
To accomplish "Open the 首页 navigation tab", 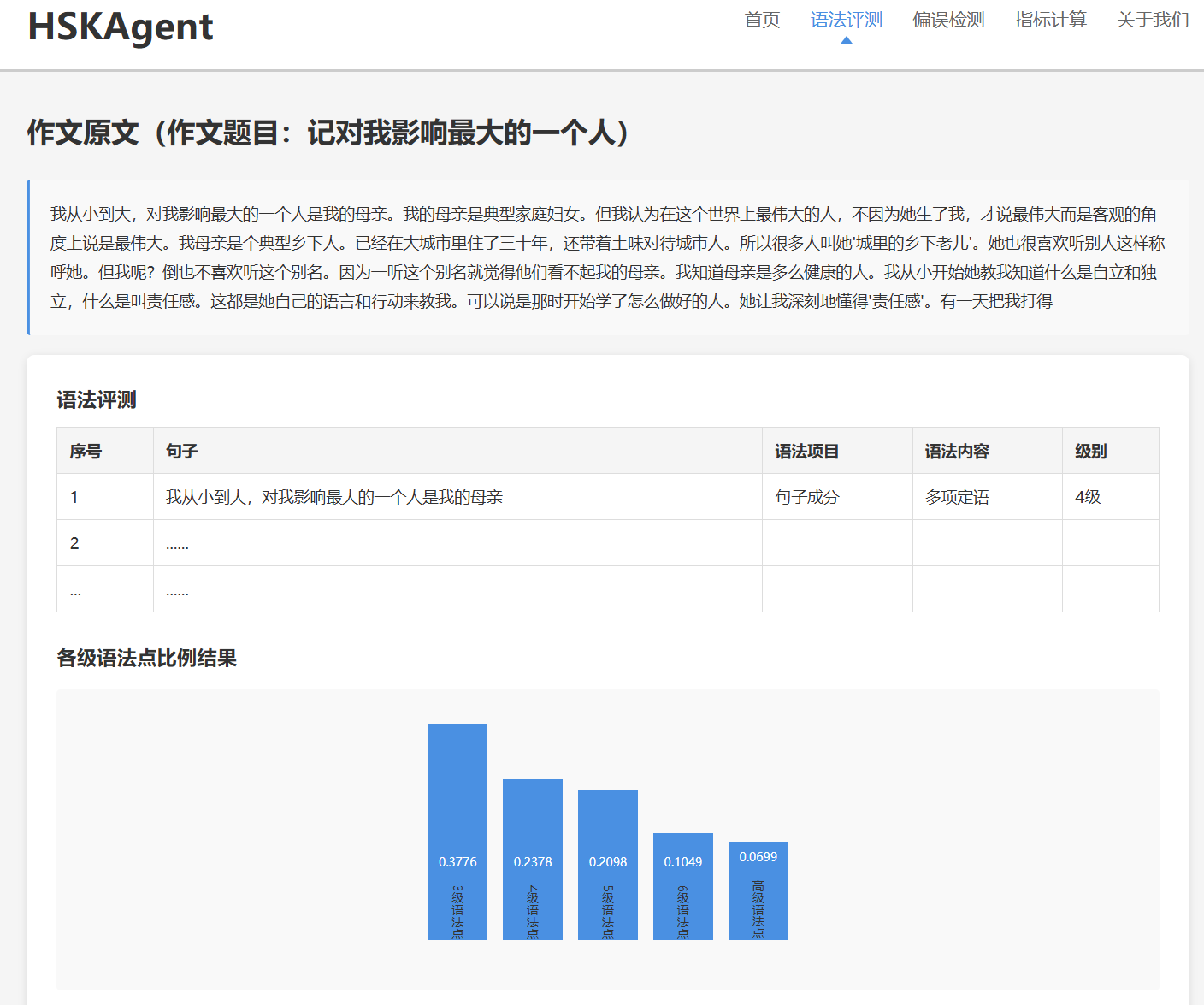I will [762, 20].
